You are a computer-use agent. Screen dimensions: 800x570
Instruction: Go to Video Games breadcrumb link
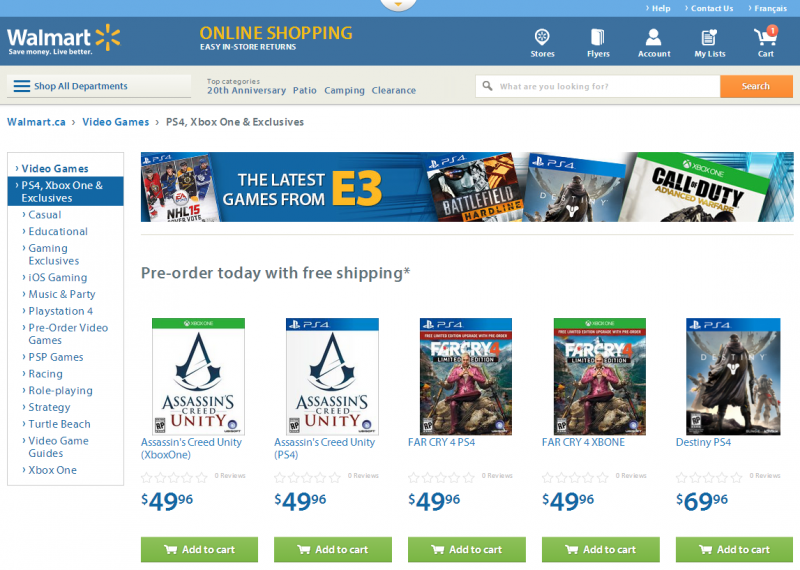click(x=116, y=122)
